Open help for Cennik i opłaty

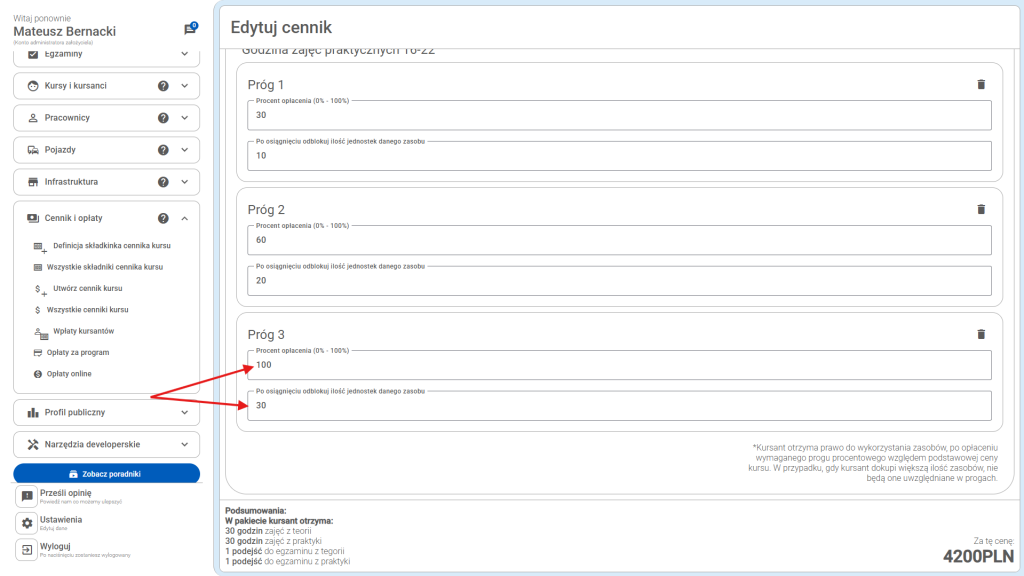point(163,218)
